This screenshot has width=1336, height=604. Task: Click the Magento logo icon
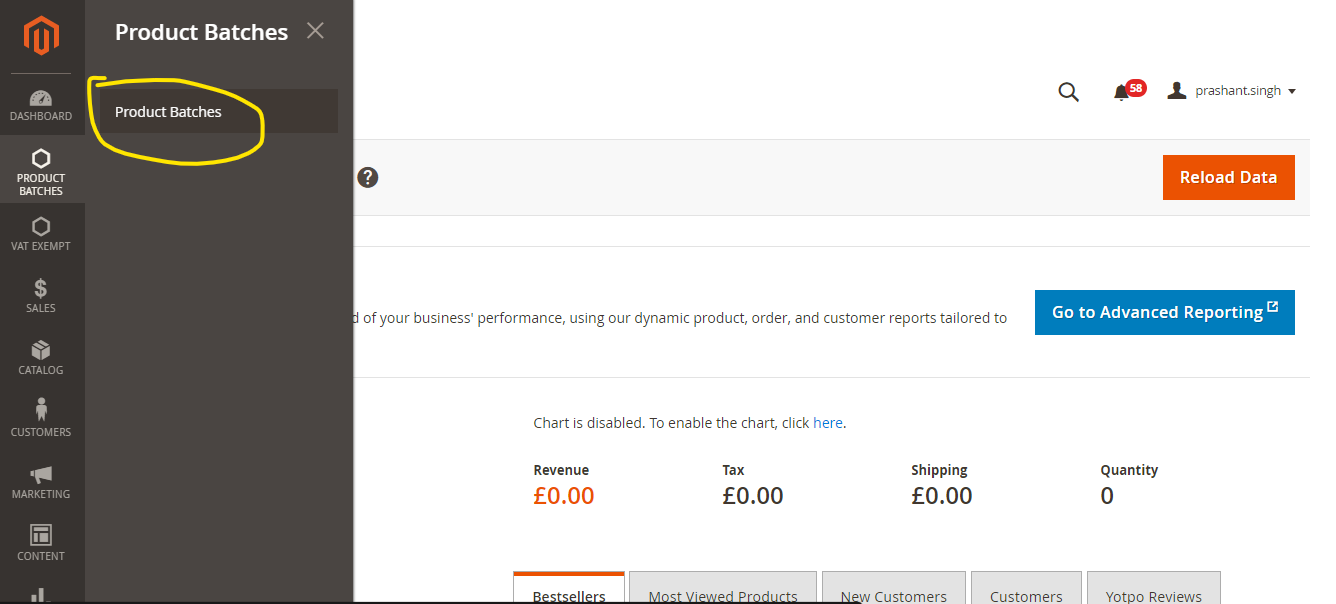pyautogui.click(x=41, y=37)
